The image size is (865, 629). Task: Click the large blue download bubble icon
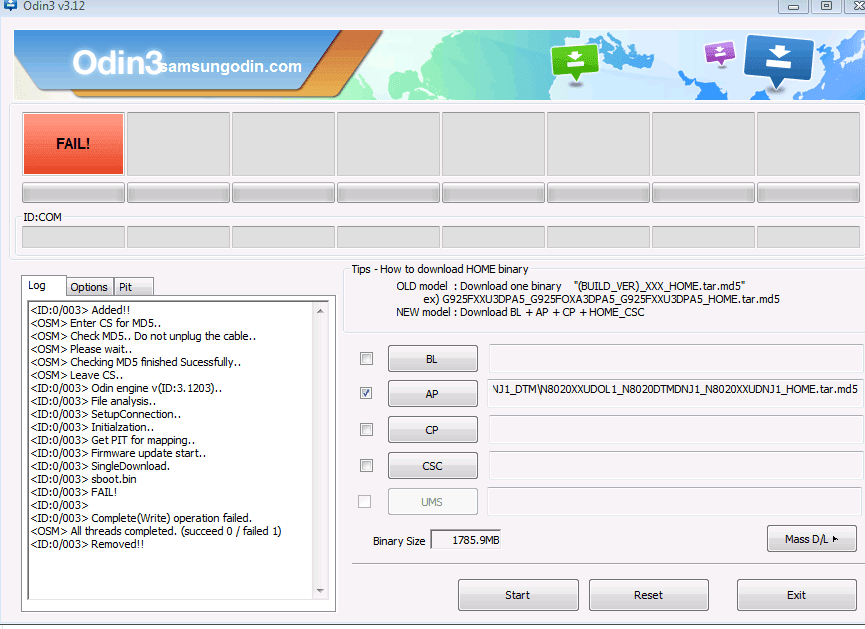point(778,60)
